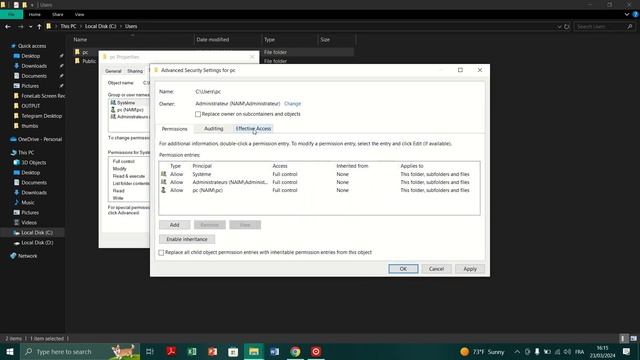Open Google Chrome from taskbar
This screenshot has height=360, width=640.
295,351
